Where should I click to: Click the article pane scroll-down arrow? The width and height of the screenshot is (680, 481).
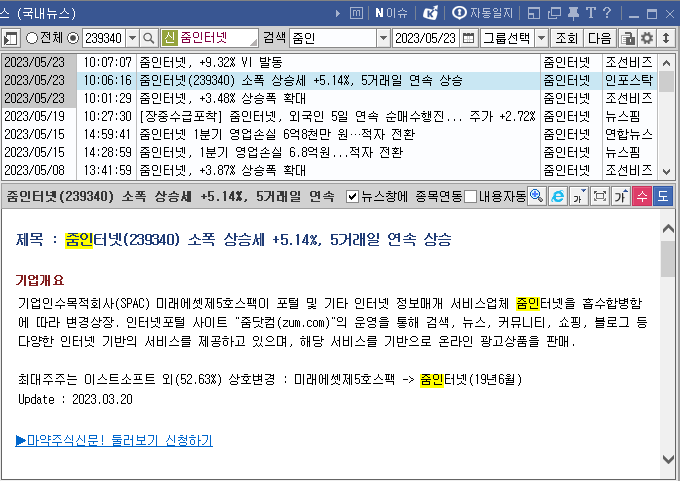[668, 459]
